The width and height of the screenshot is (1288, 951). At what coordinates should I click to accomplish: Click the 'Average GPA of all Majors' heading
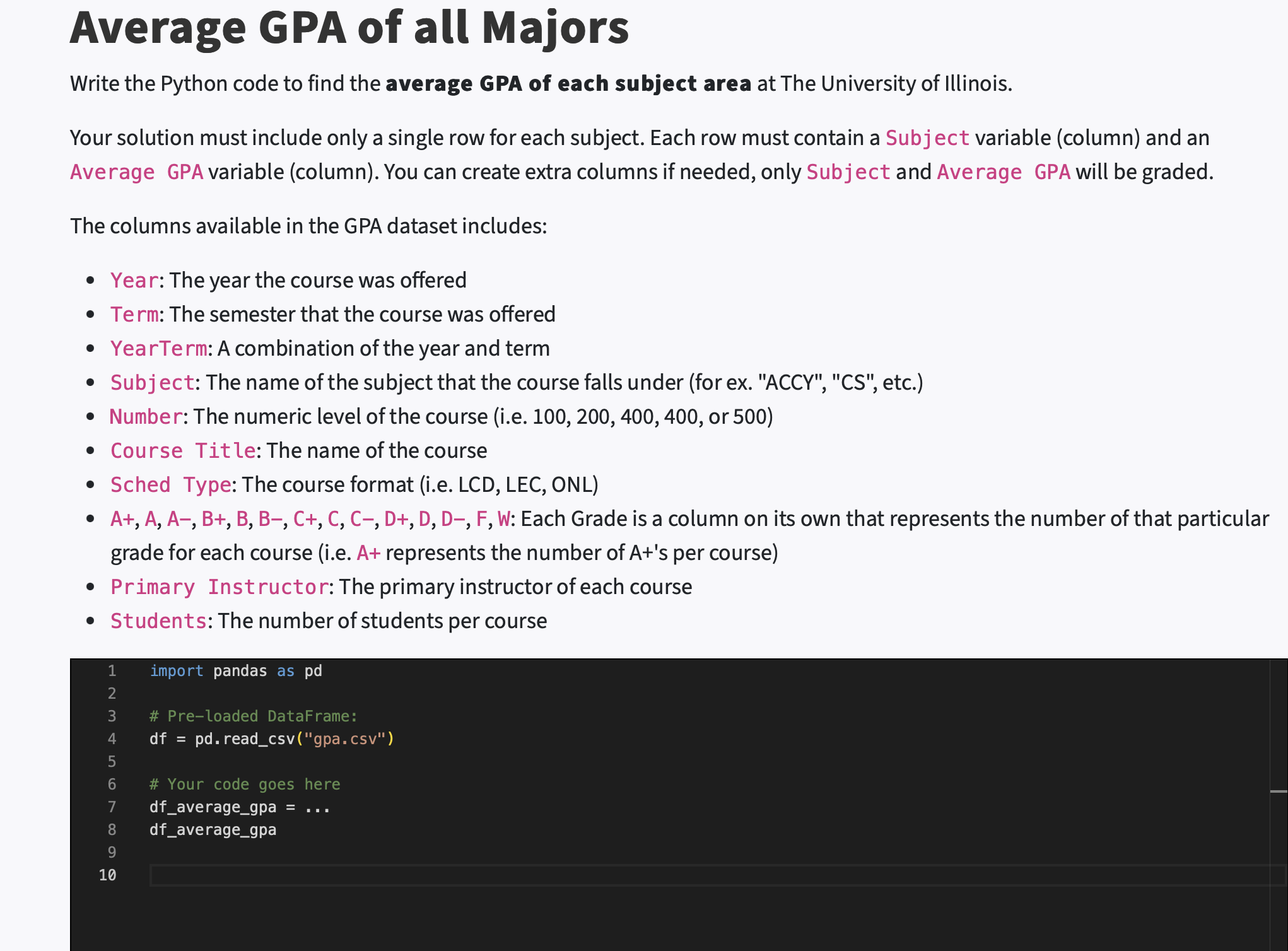click(349, 28)
